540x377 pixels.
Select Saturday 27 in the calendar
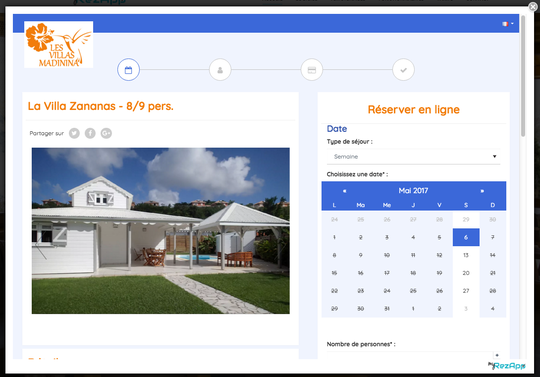[x=466, y=291]
